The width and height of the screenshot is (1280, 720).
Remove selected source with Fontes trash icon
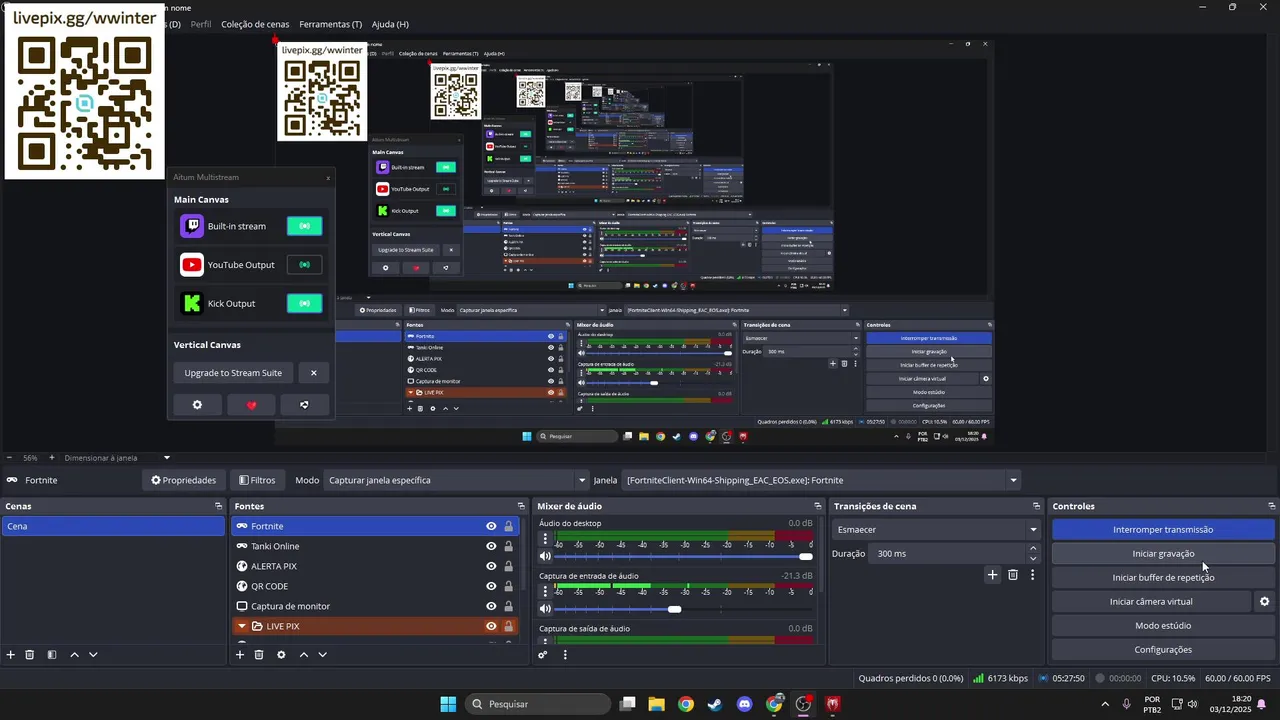pyautogui.click(x=259, y=655)
